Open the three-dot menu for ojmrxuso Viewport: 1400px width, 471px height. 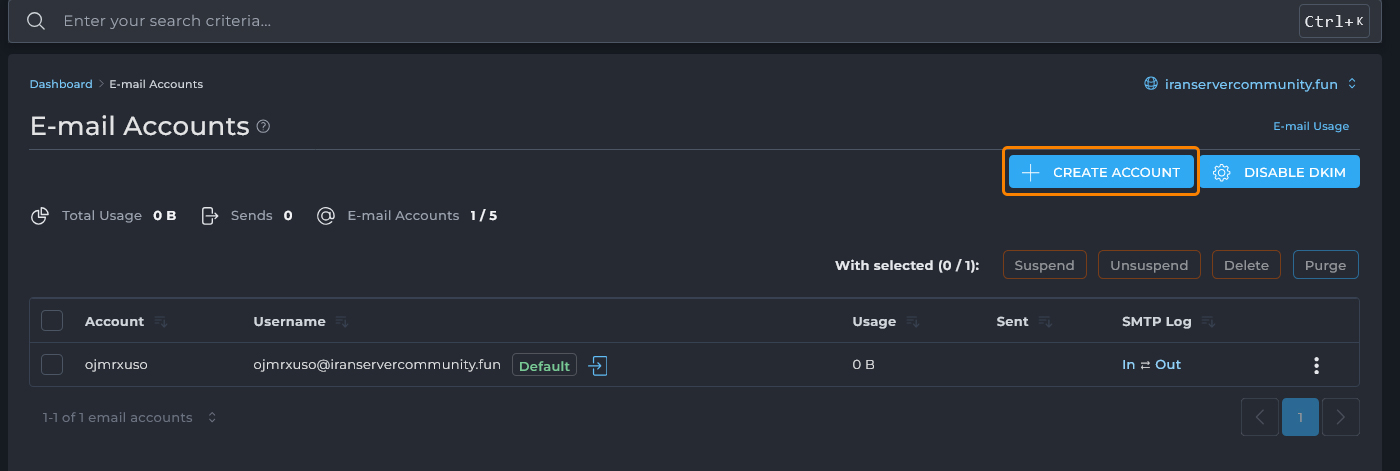pyautogui.click(x=1316, y=366)
